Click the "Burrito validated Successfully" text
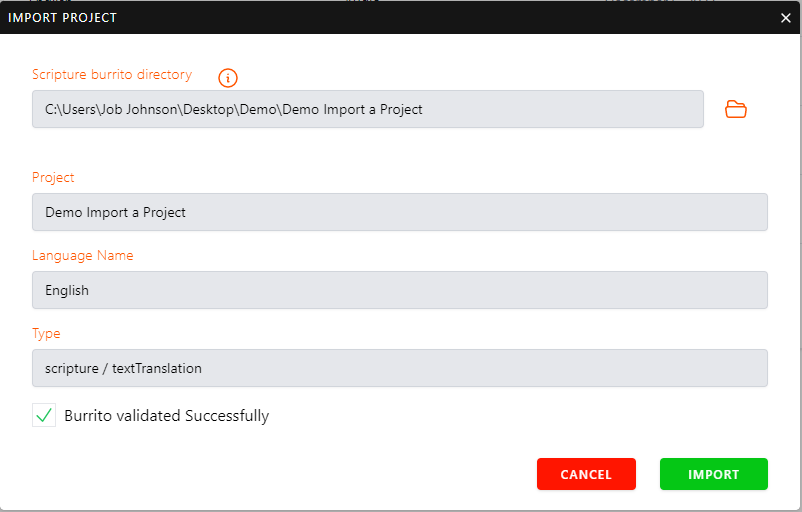 (x=166, y=416)
